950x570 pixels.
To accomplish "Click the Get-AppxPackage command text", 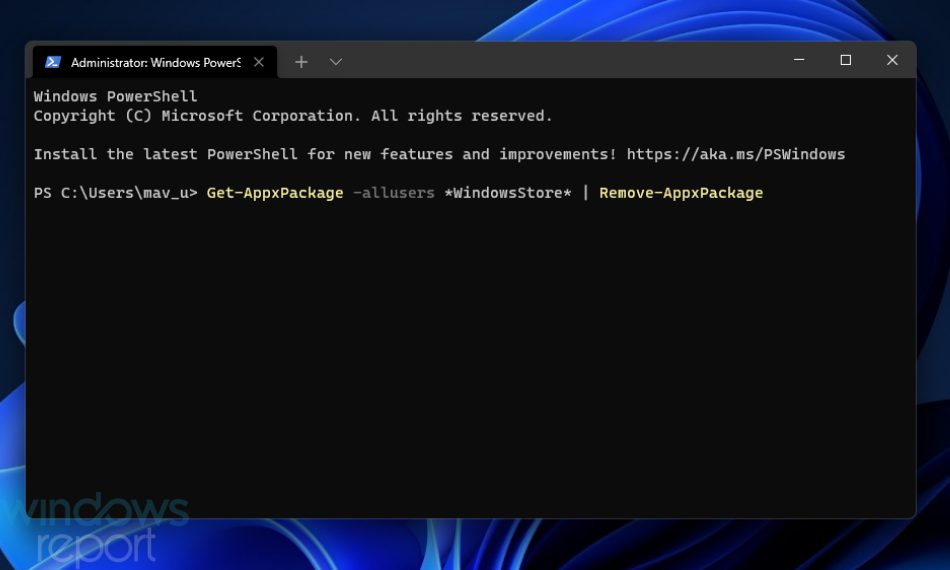I will tap(275, 193).
